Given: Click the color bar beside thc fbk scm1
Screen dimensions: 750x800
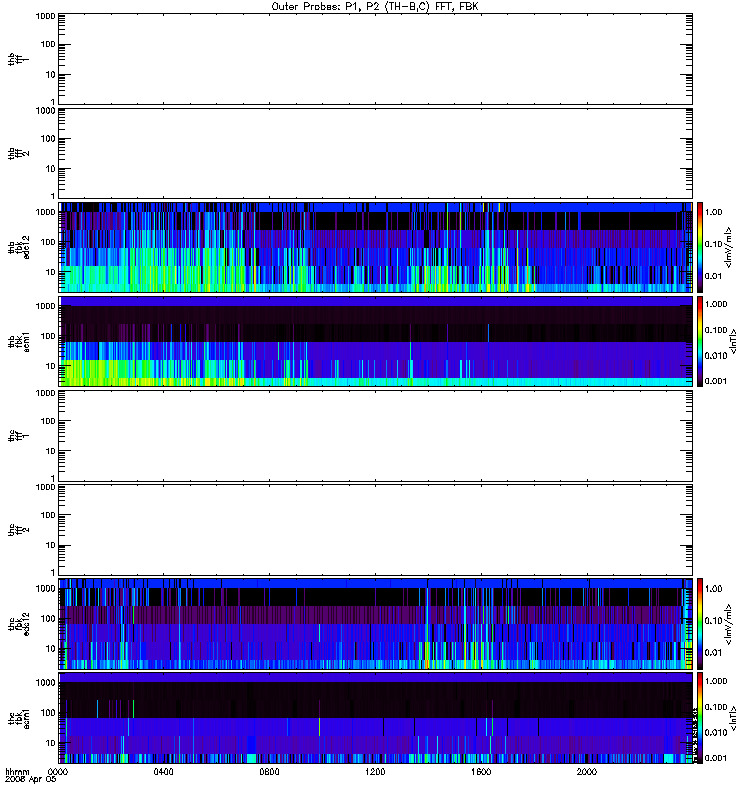Looking at the screenshot, I should pyautogui.click(x=700, y=718).
